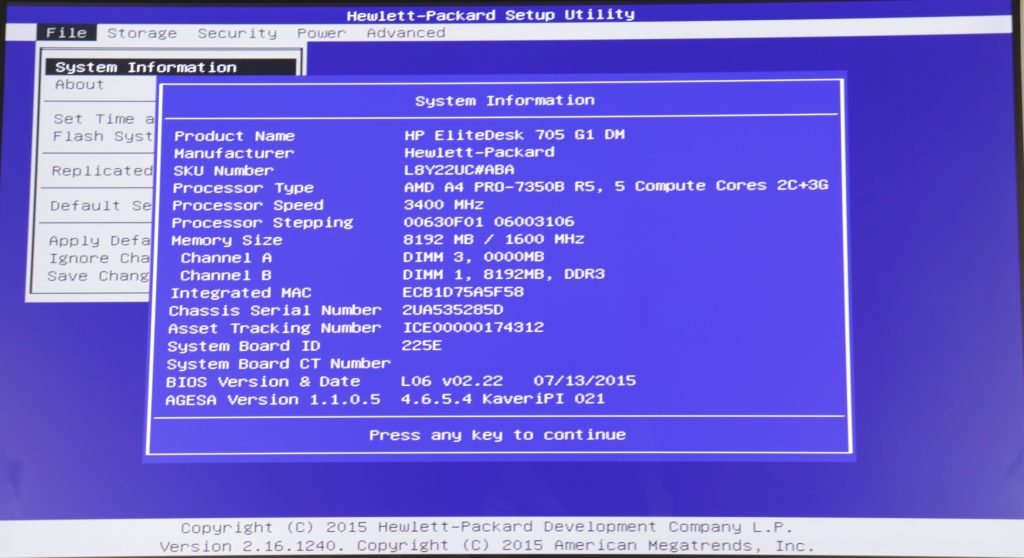Image resolution: width=1024 pixels, height=558 pixels.
Task: Click the Integrated MAC label
Action: 241,293
